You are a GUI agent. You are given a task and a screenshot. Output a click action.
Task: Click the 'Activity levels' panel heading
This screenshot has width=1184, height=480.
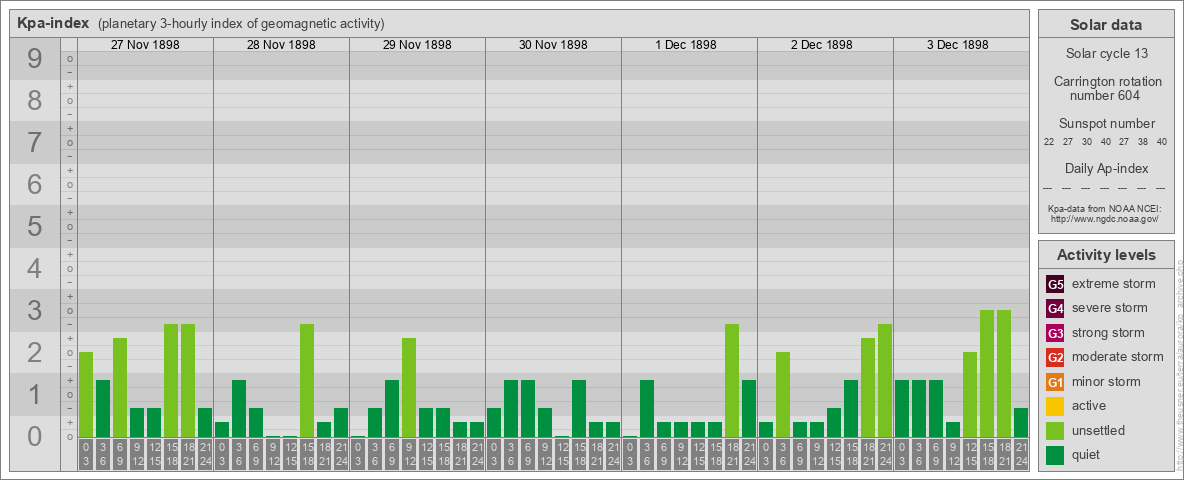pyautogui.click(x=1106, y=255)
